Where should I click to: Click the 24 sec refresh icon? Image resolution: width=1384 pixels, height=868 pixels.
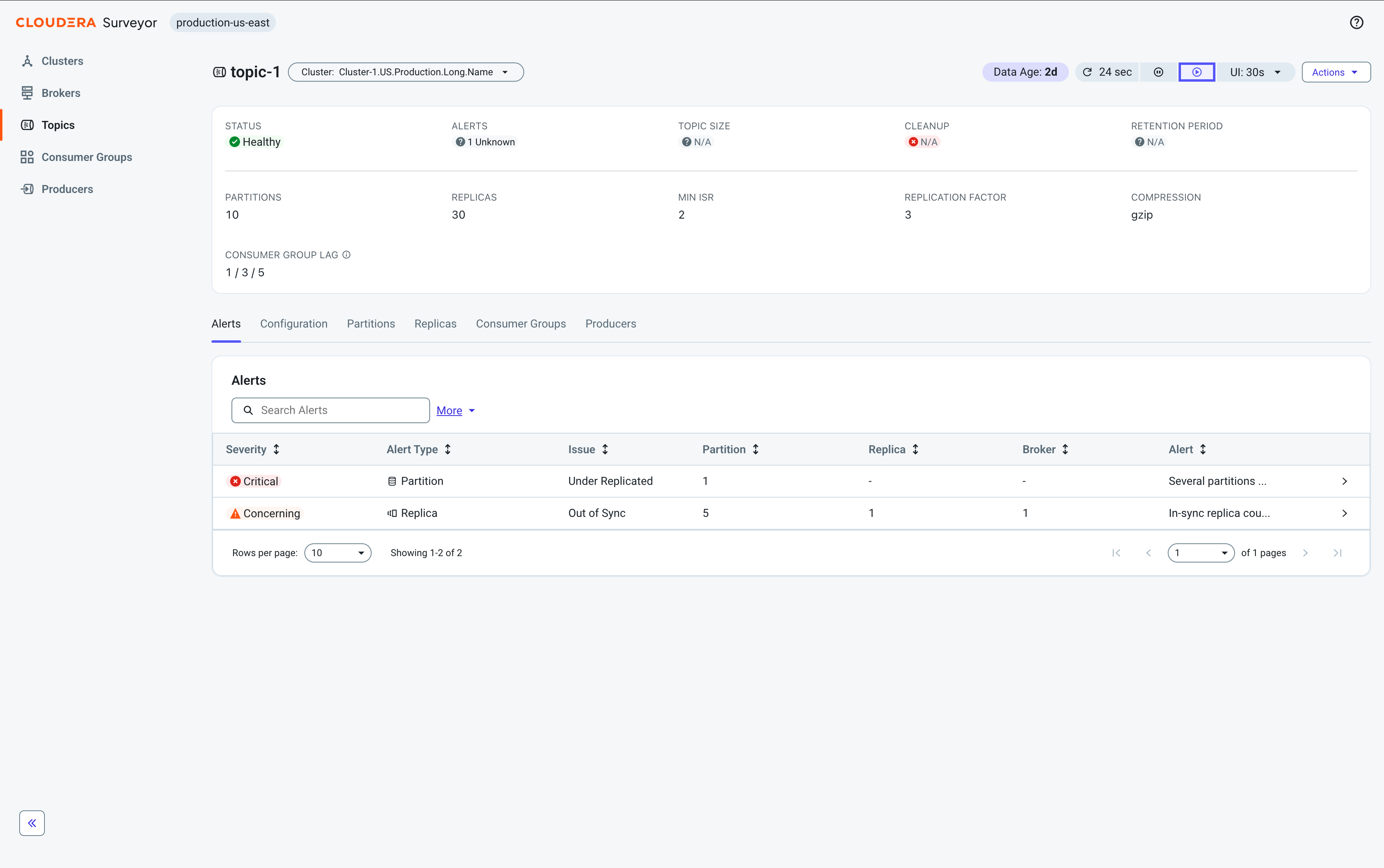pos(1087,72)
